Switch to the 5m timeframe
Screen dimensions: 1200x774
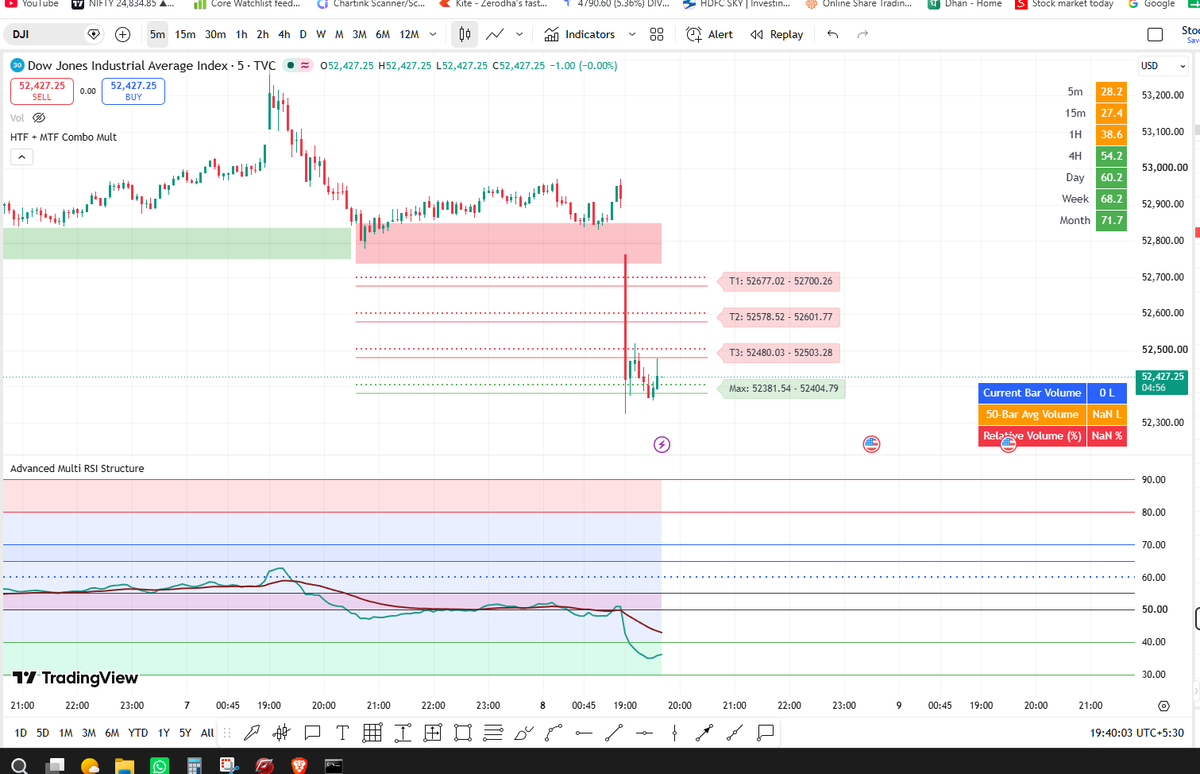coord(157,34)
